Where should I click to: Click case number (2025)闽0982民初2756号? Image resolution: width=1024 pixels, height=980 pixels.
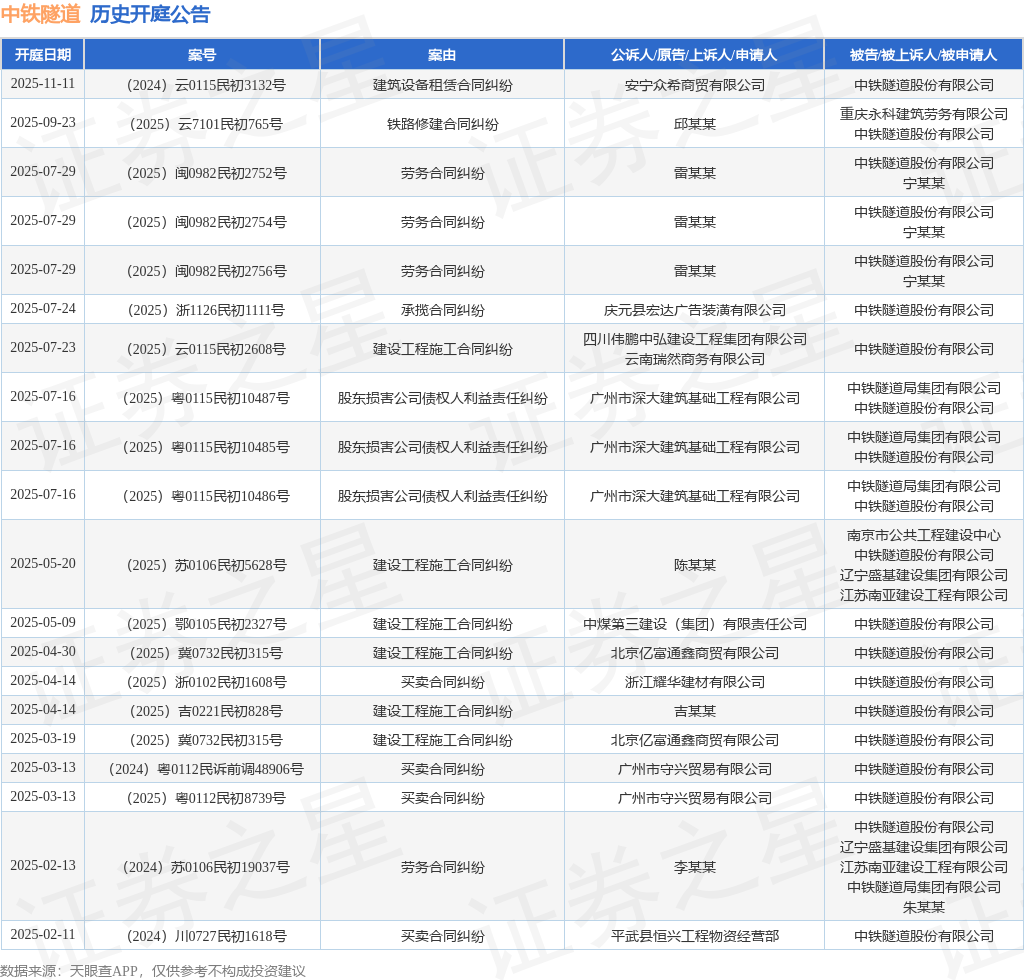[x=206, y=271]
